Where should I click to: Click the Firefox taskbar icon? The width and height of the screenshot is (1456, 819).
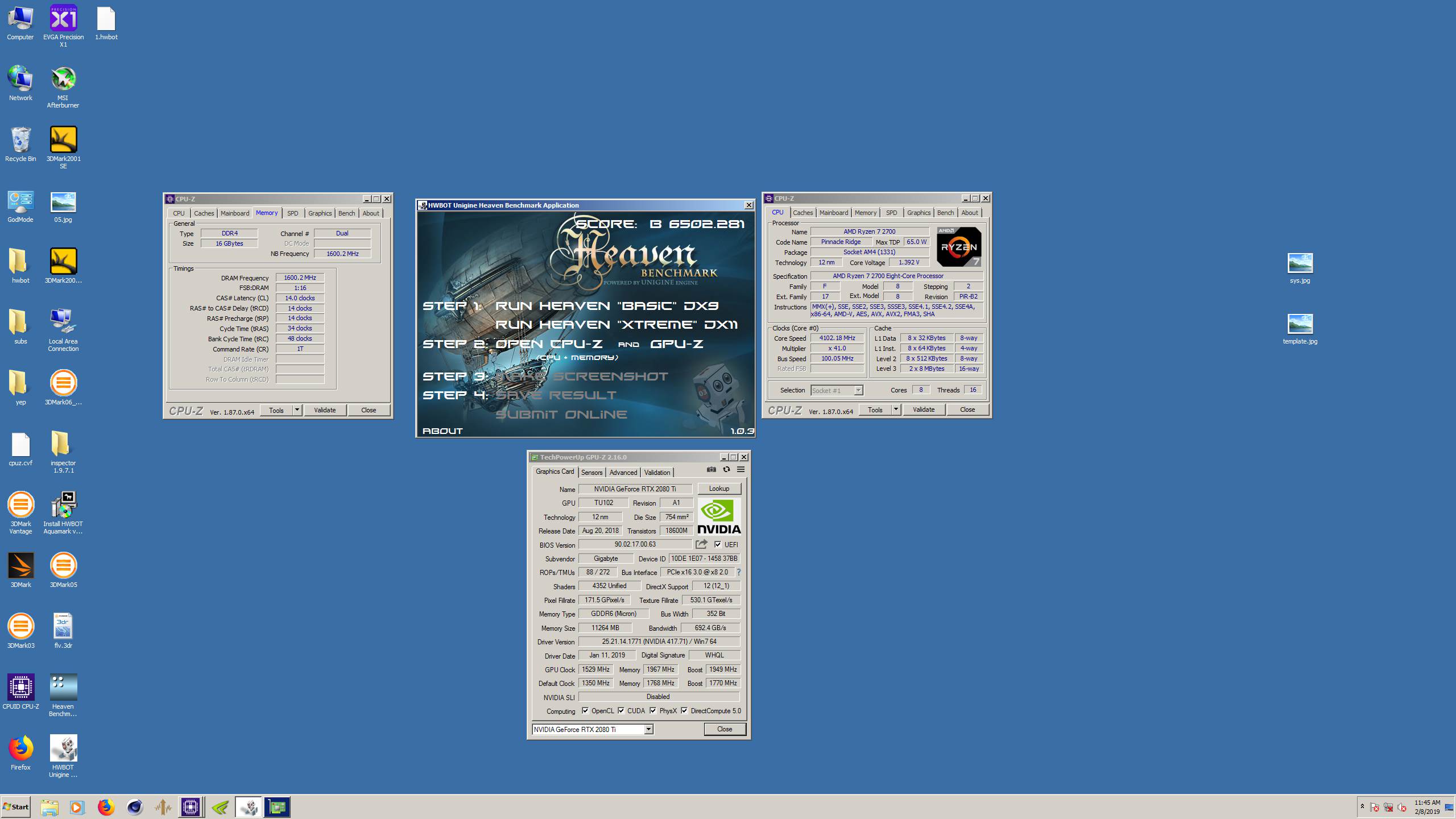pos(106,807)
